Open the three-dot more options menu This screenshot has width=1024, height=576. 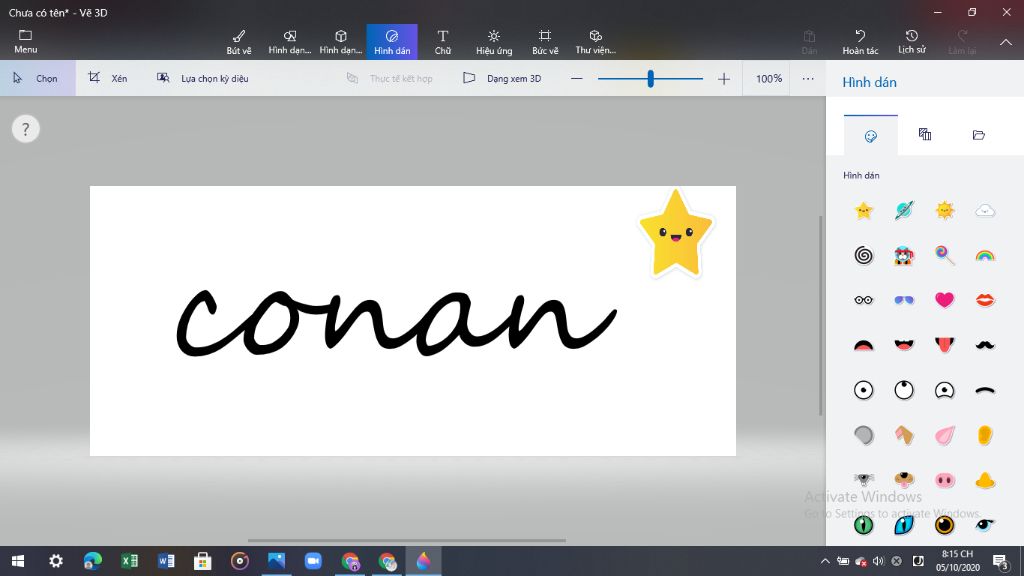808,78
